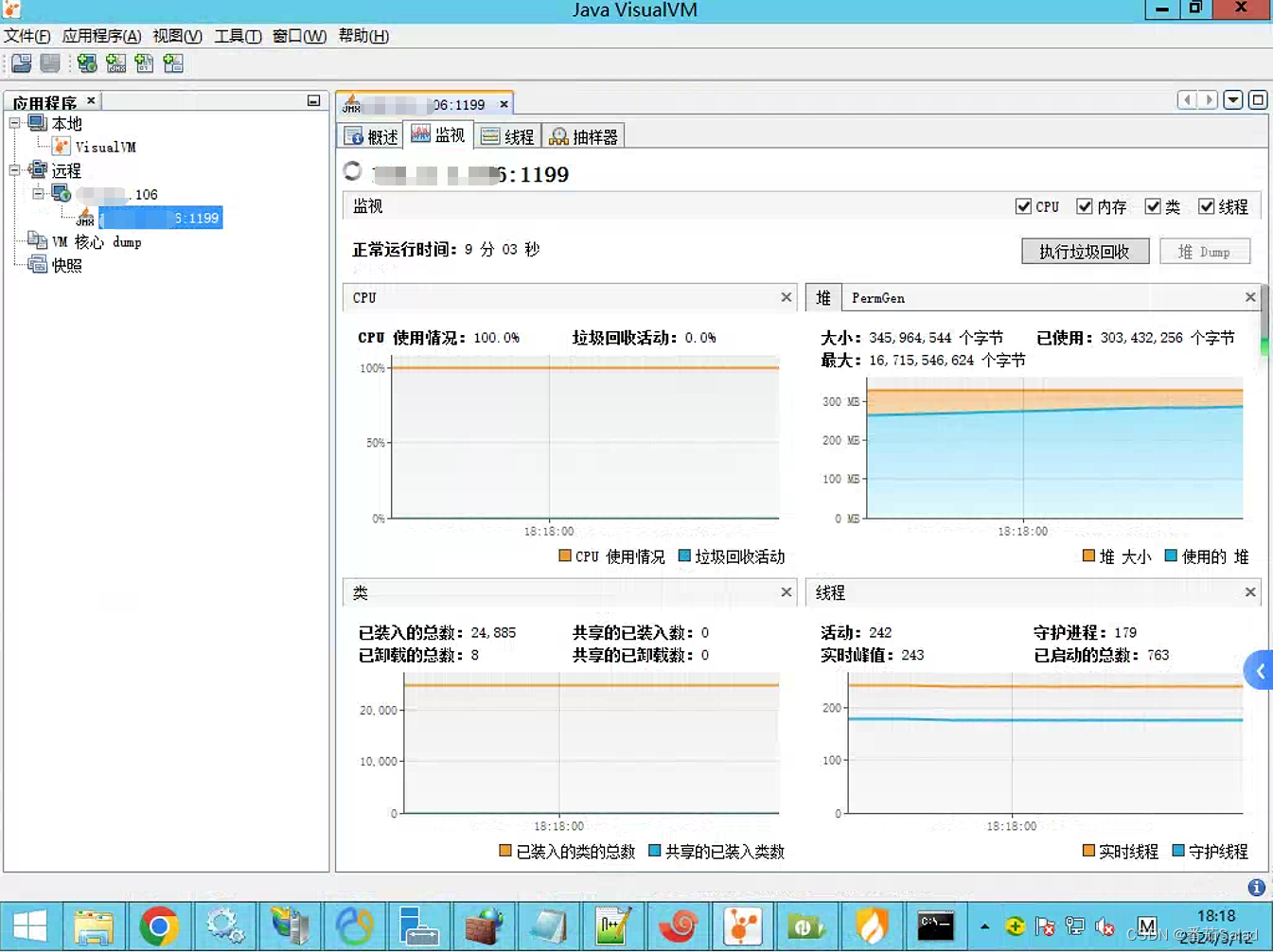This screenshot has width=1273, height=952.
Task: Click the remote hosts icon beside 远程
Action: 38,169
